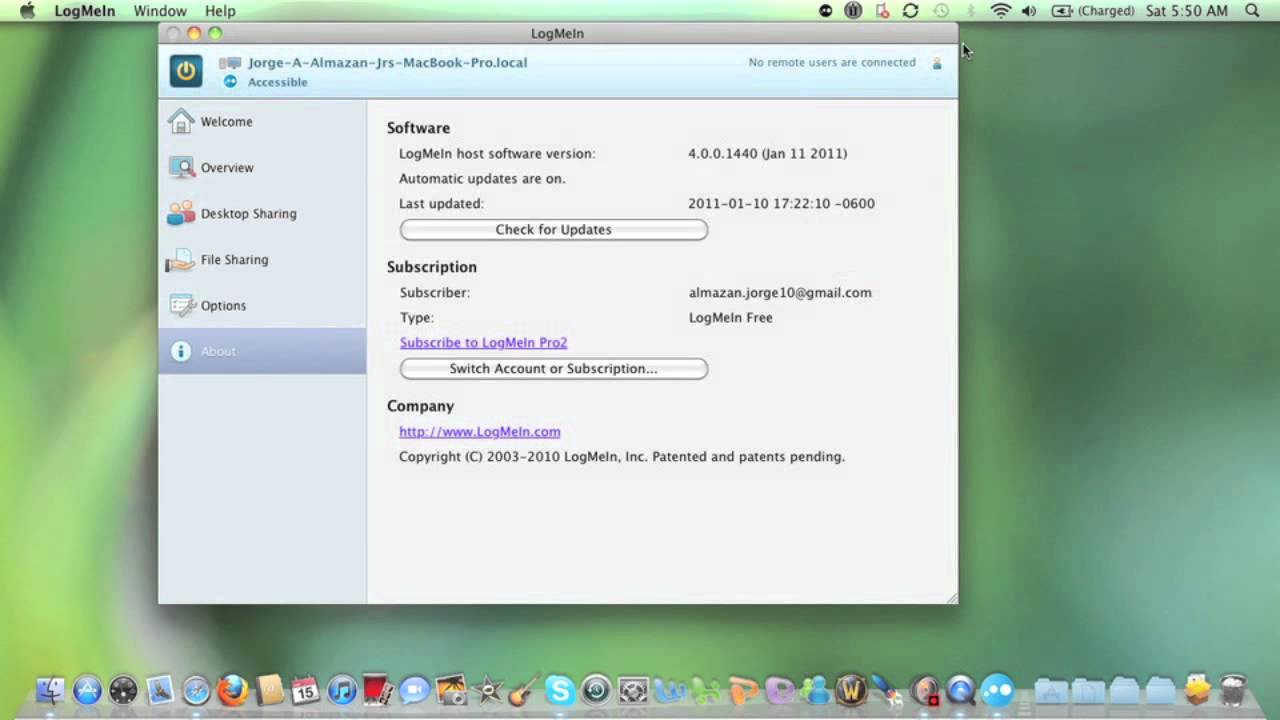Launch iMovie star icon in dock
Screen dimensions: 1280x720
tap(487, 690)
